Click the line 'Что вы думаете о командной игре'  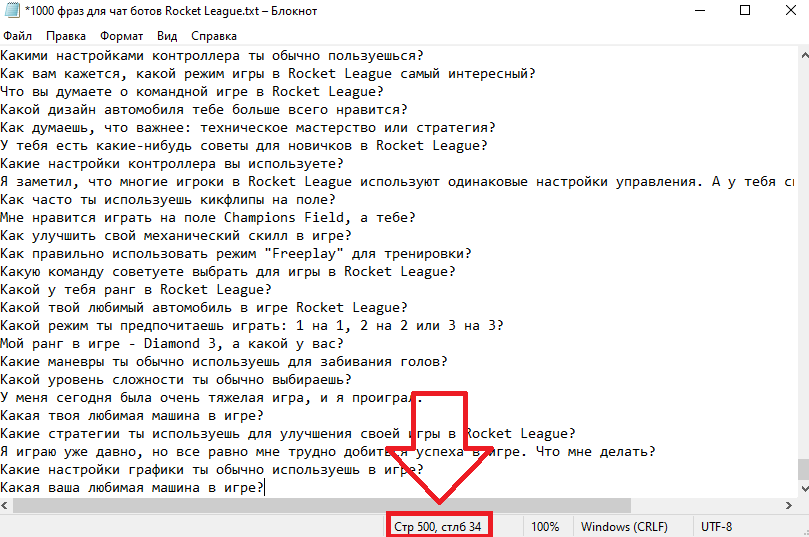(192, 92)
